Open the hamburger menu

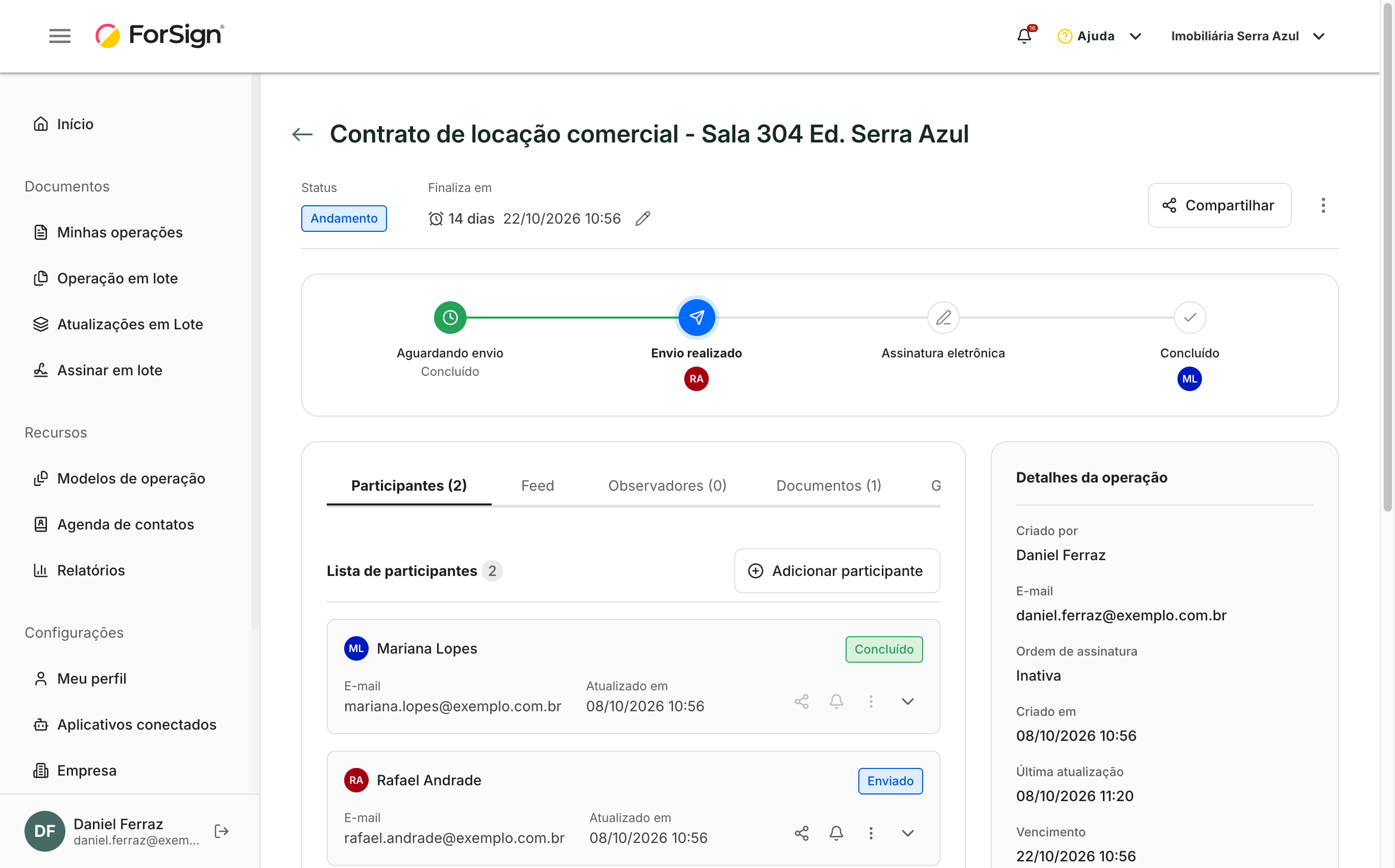coord(60,36)
